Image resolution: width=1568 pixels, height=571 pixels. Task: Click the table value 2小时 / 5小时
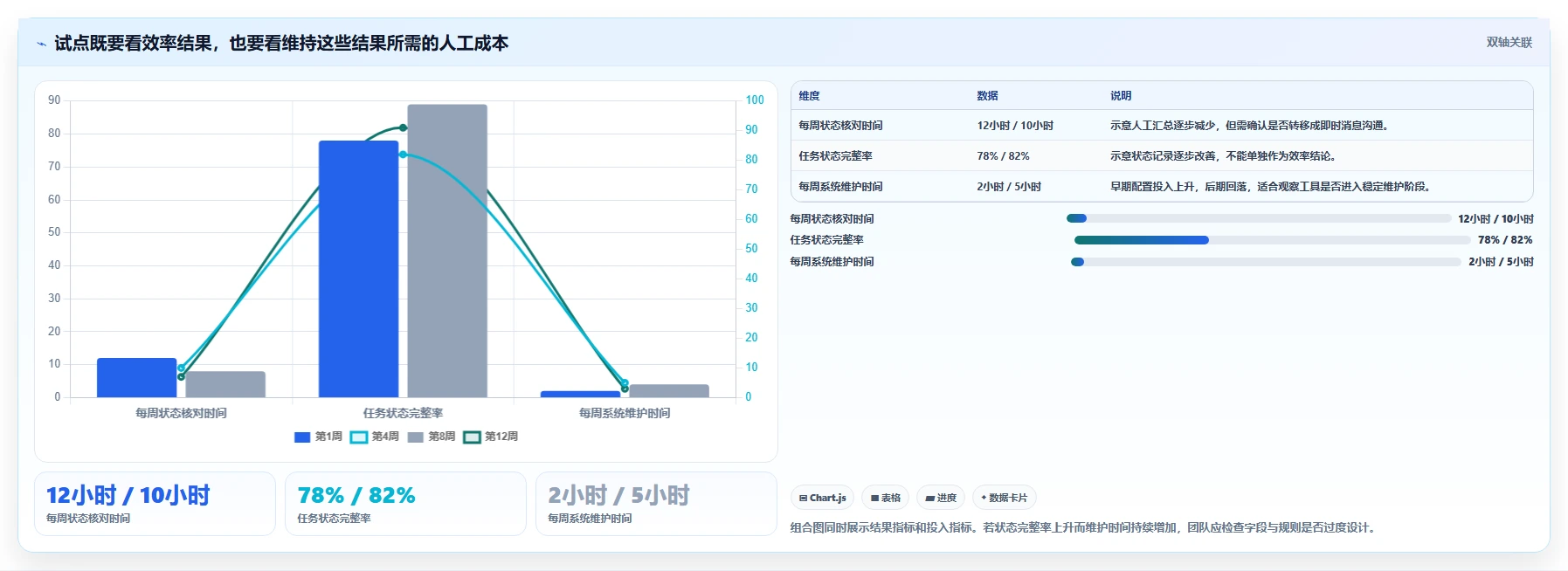1009,187
